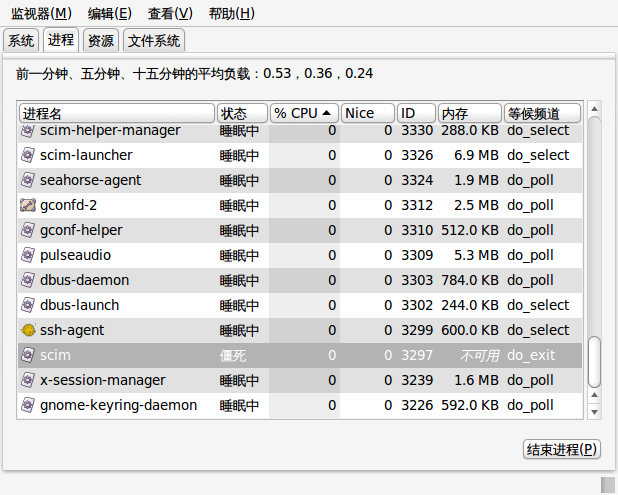Click the scim-launcher process icon
The height and width of the screenshot is (495, 618).
click(28, 155)
